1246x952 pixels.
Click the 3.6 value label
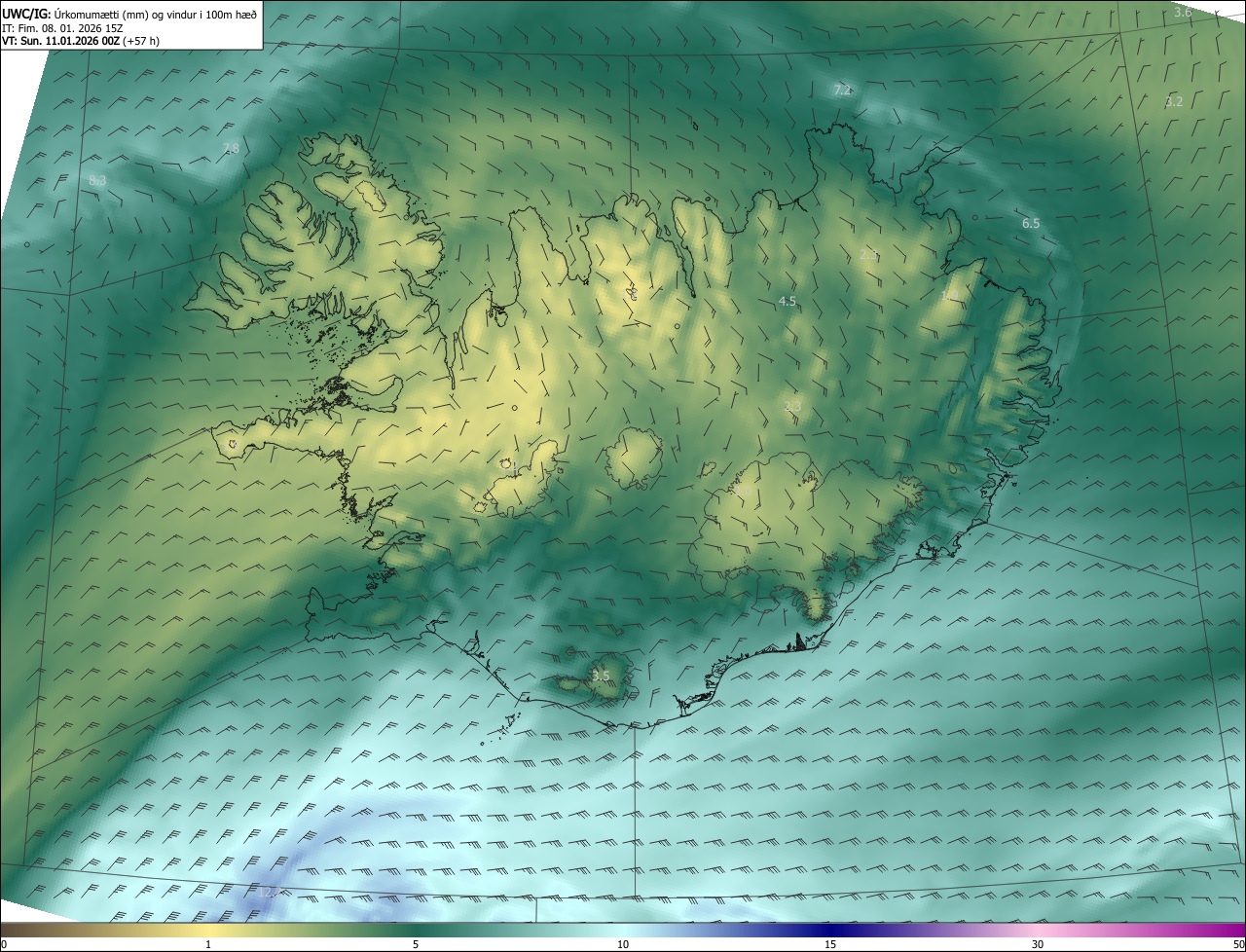click(x=1183, y=13)
